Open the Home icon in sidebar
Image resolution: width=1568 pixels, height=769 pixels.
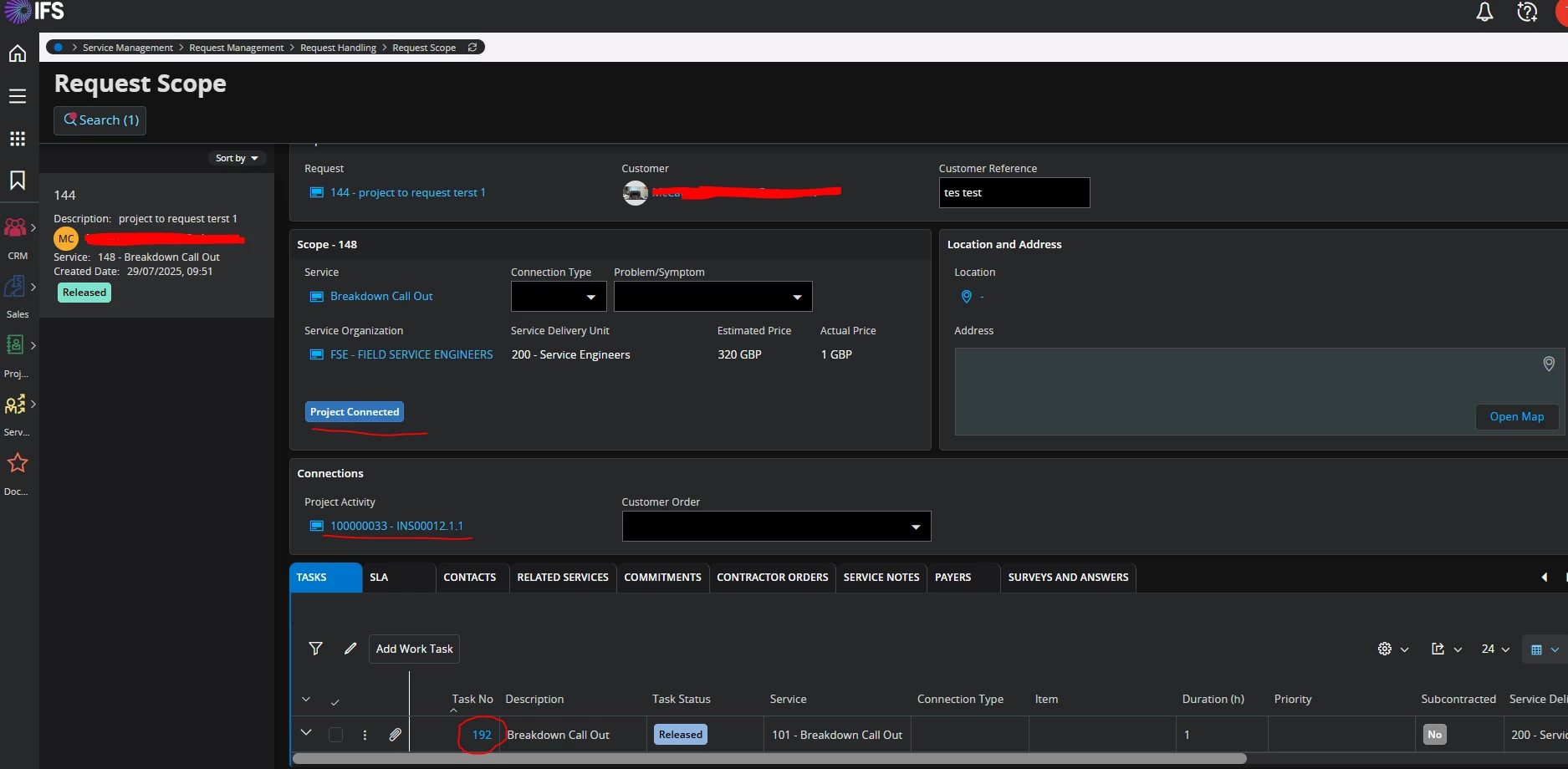(x=18, y=54)
